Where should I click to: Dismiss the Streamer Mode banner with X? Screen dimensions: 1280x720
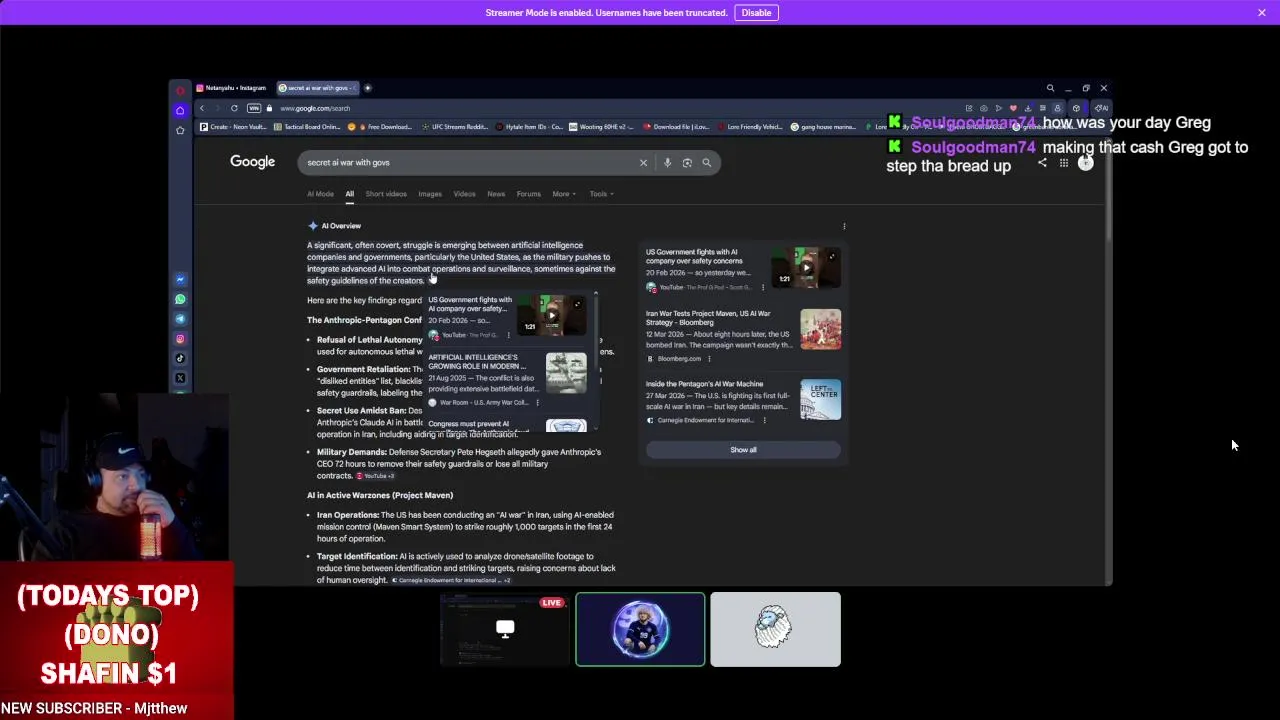coord(1262,12)
